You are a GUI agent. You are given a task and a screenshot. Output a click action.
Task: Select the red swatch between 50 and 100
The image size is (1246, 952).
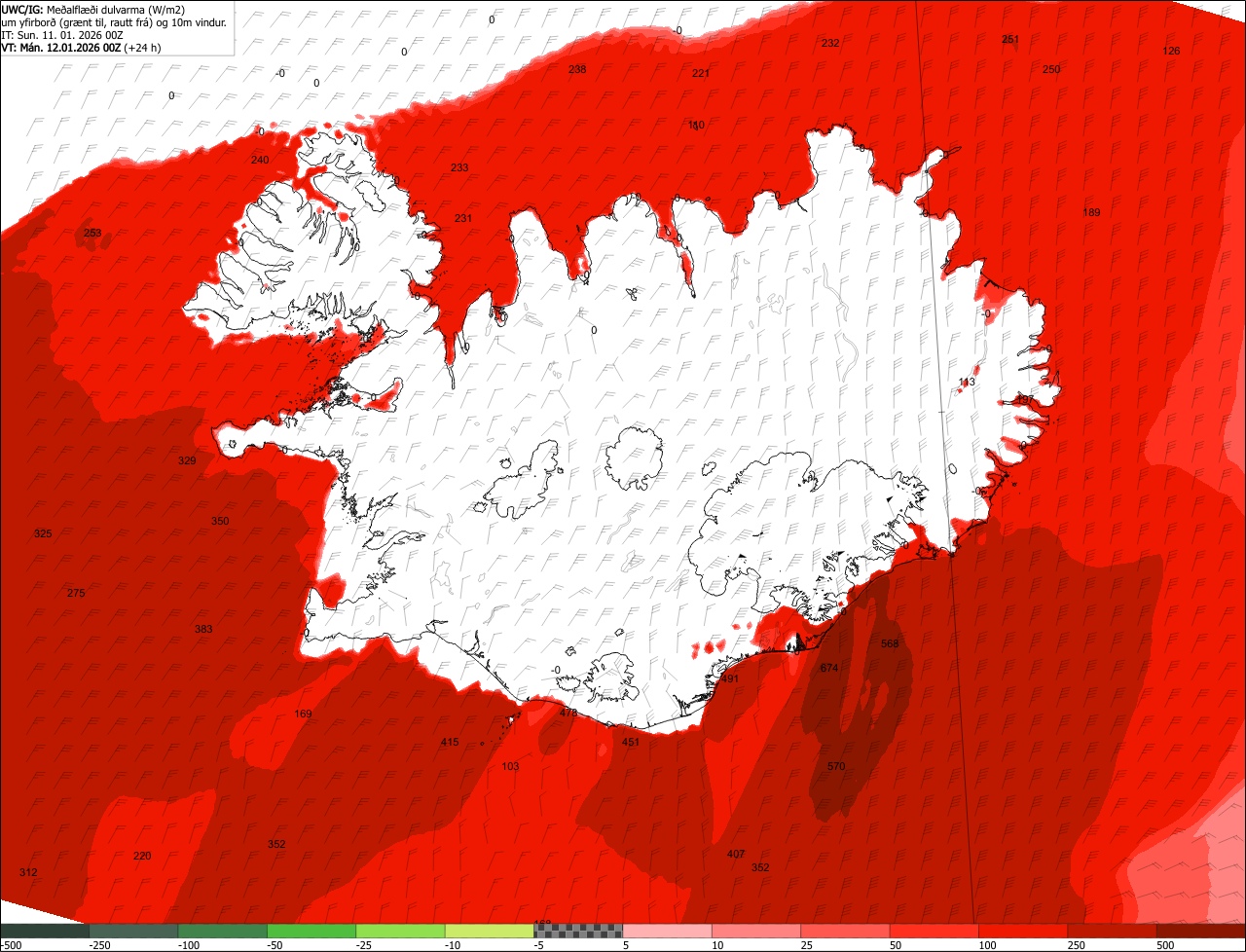(934, 931)
